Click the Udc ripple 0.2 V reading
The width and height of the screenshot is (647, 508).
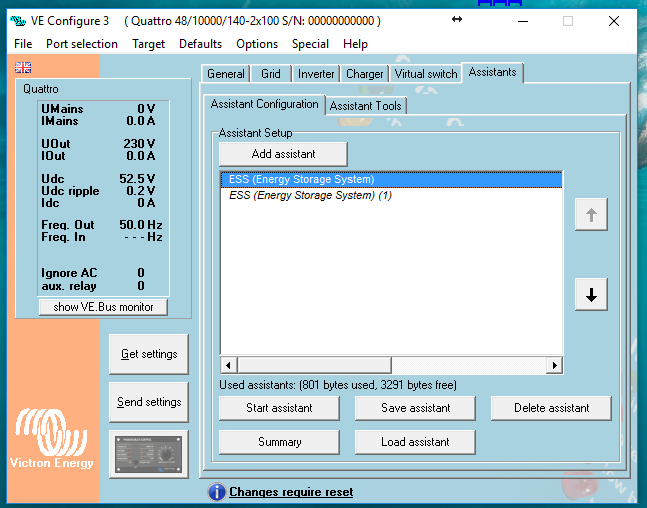pyautogui.click(x=98, y=191)
